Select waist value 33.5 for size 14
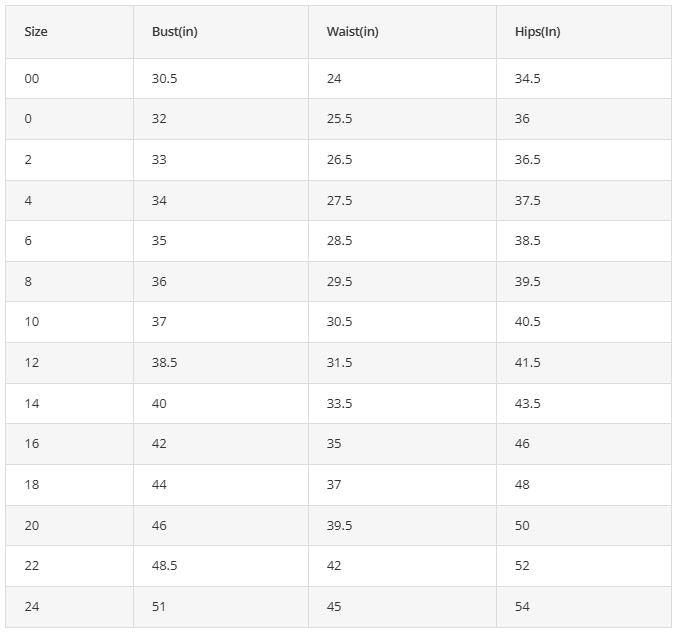 click(339, 403)
